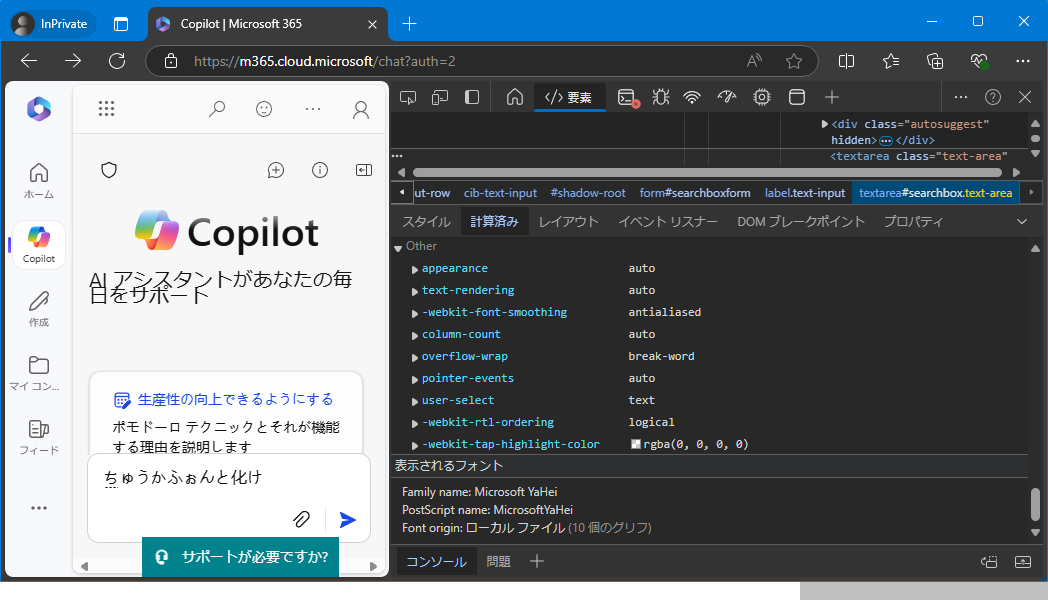Open the 問題 drawer tab
This screenshot has width=1048, height=600.
tap(499, 562)
